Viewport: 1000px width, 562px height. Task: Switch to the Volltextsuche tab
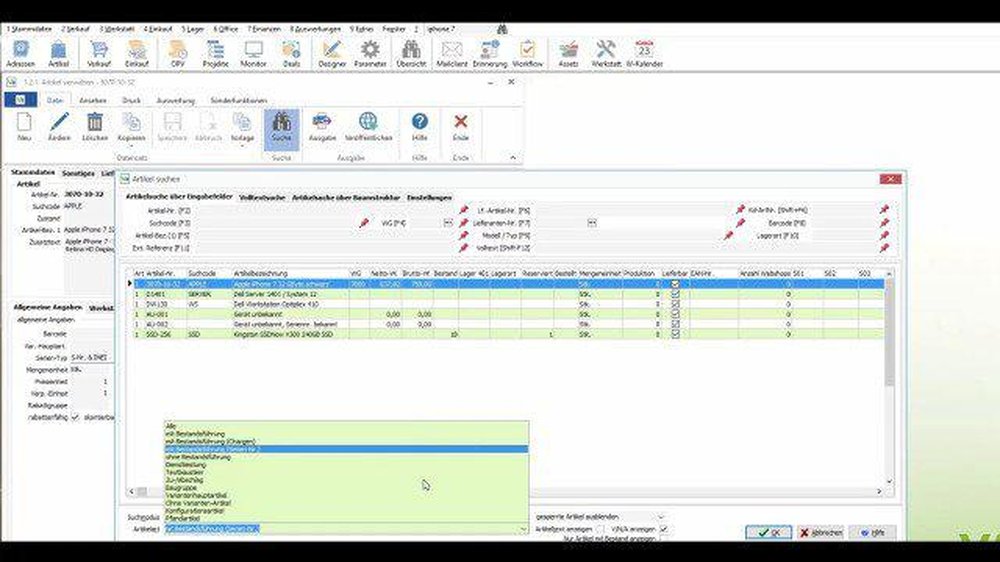click(262, 198)
